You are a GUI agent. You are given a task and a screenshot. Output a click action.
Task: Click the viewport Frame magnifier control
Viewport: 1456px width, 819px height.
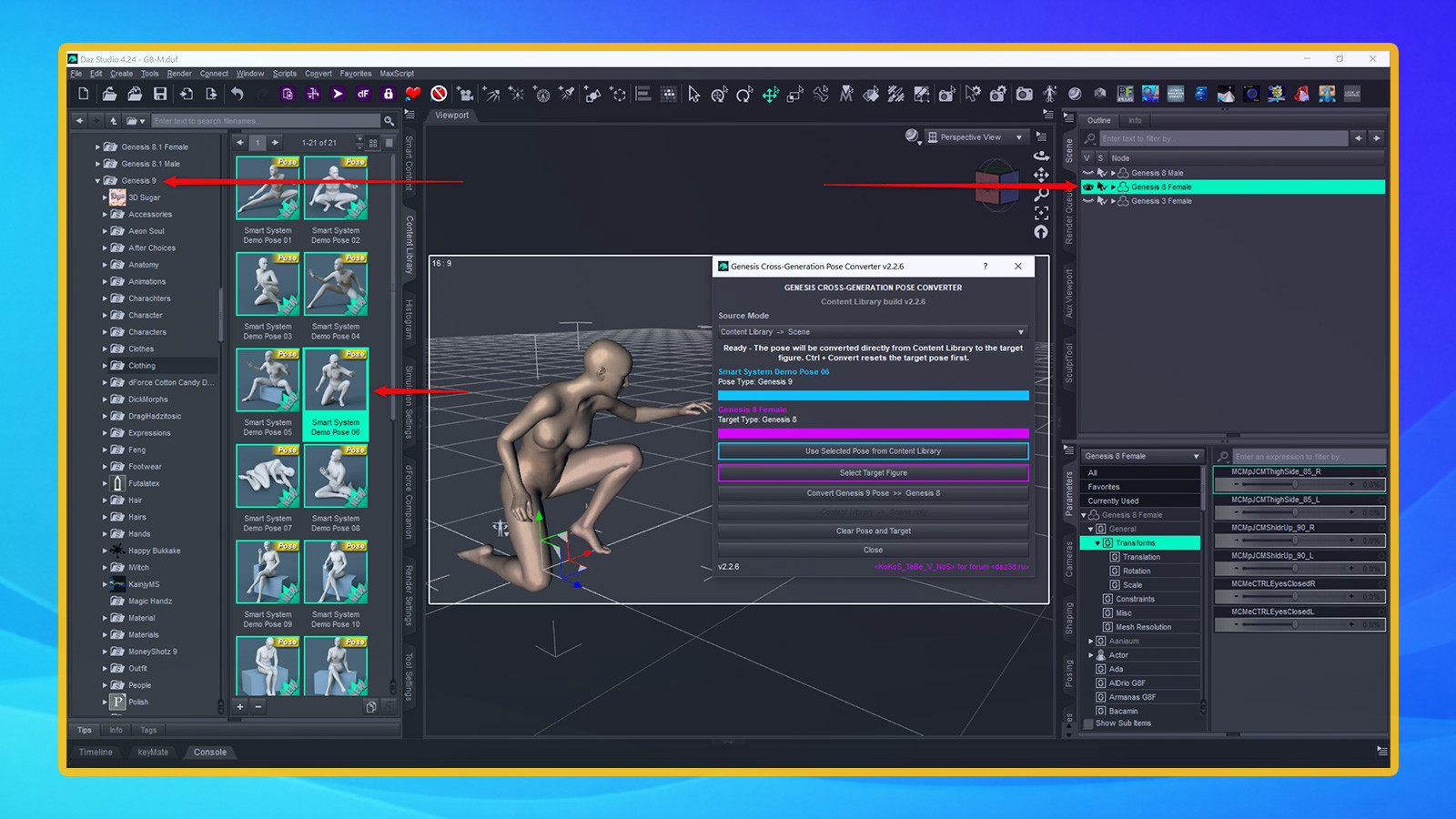[x=1041, y=194]
